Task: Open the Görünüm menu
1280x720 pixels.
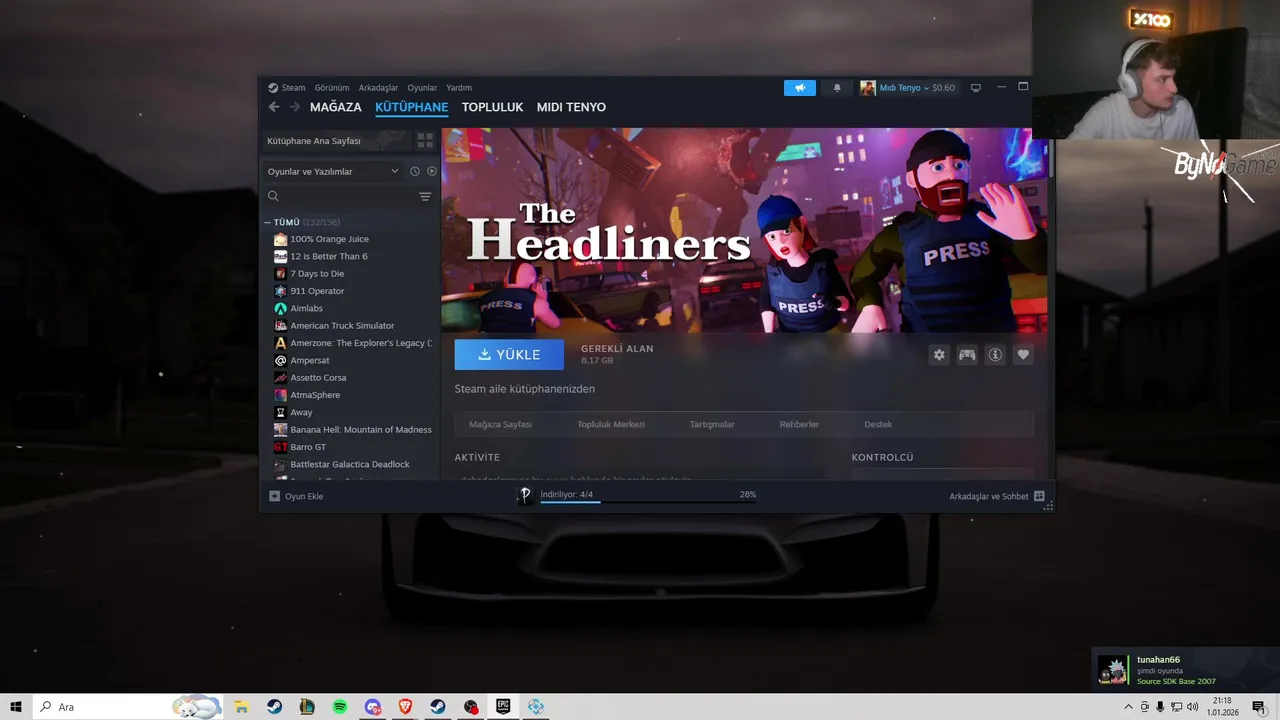Action: point(332,88)
